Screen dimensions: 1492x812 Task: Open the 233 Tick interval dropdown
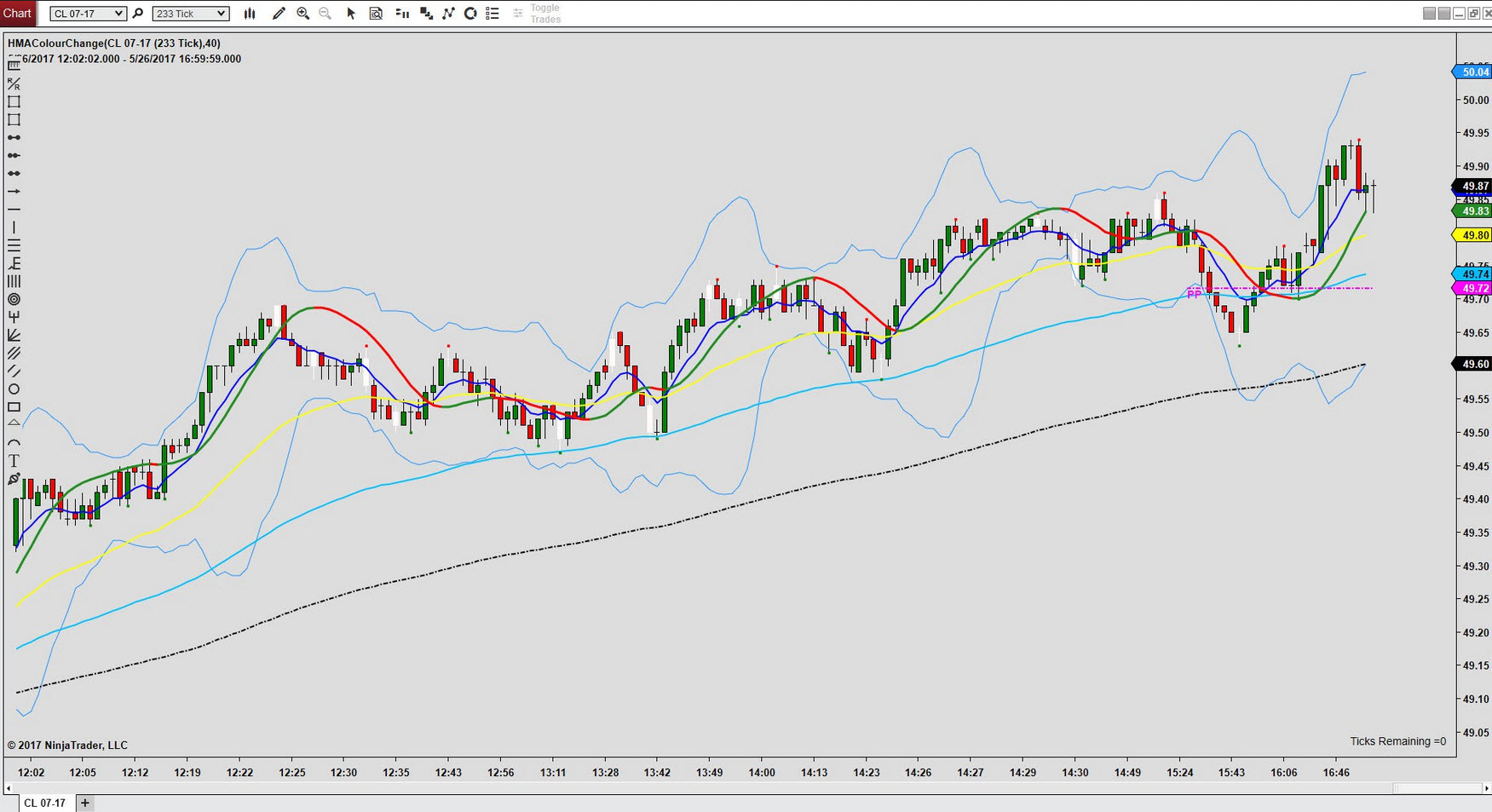191,14
